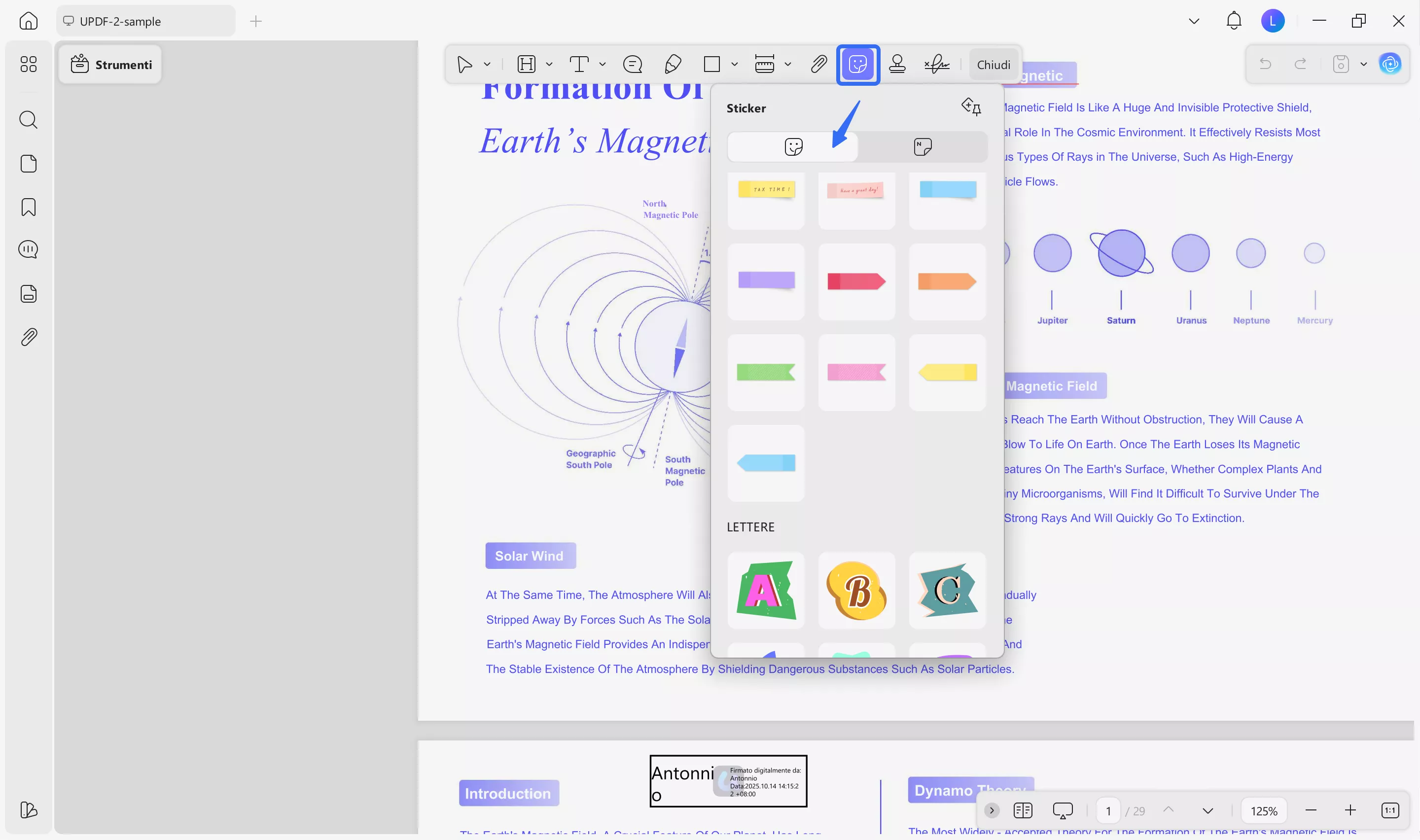Switch to the custom sticker tab
Screen dimensions: 1420x840
tap(923, 146)
